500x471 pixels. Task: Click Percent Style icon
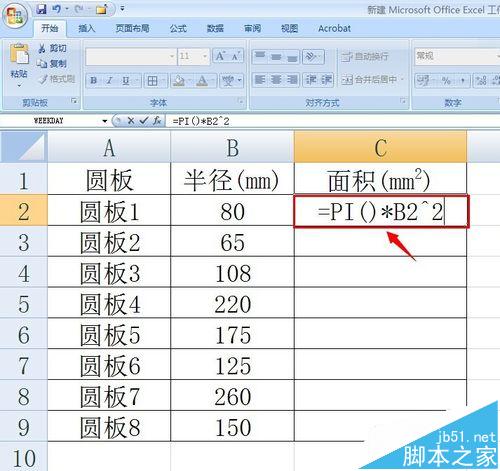[x=446, y=81]
